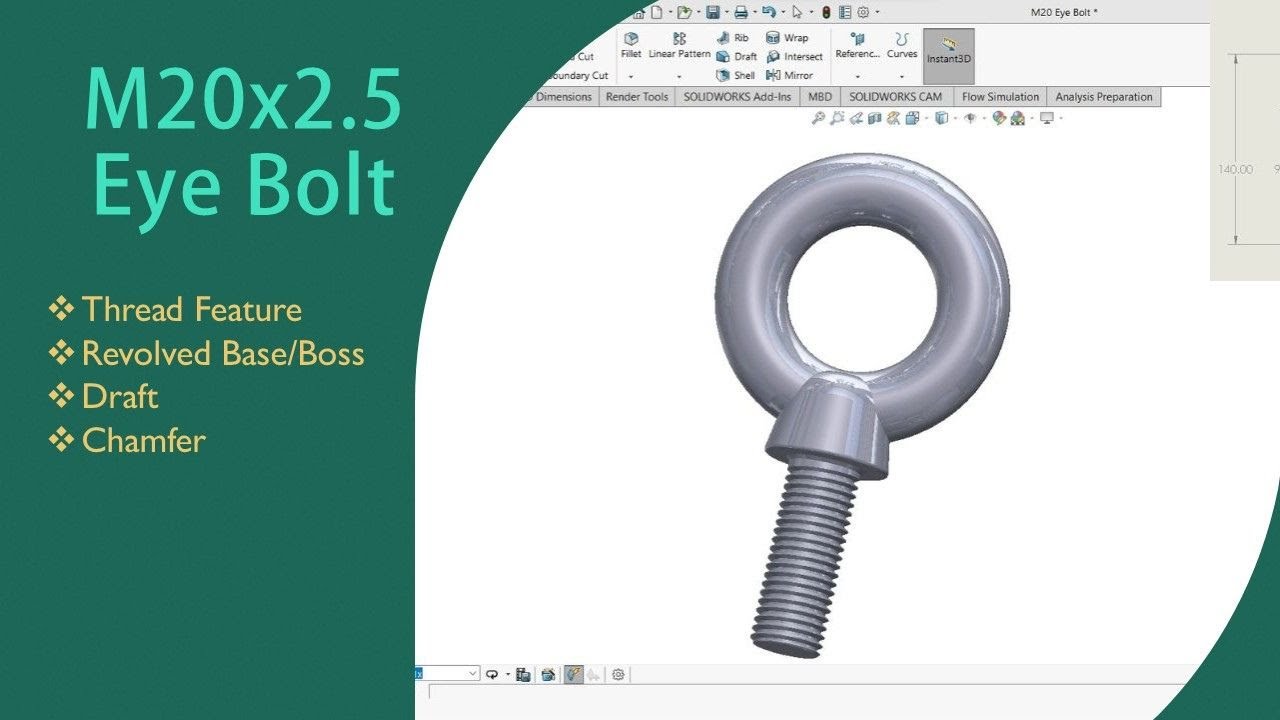Click the Hide/Show Items icon
The image size is (1280, 720).
[x=970, y=118]
